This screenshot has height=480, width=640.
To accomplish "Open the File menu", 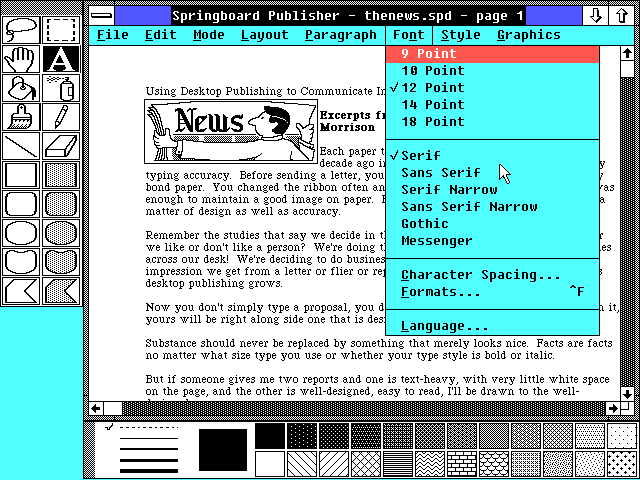I will click(x=113, y=35).
